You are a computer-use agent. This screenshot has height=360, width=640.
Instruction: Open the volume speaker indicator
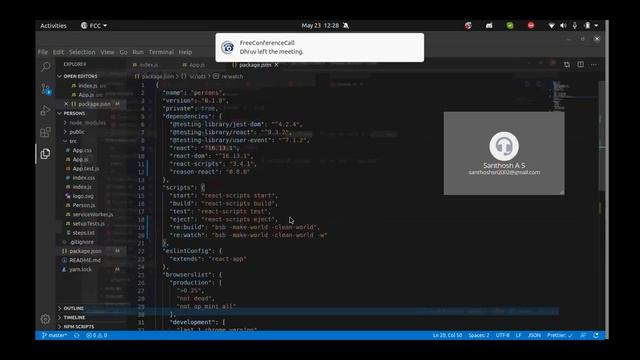click(x=563, y=26)
